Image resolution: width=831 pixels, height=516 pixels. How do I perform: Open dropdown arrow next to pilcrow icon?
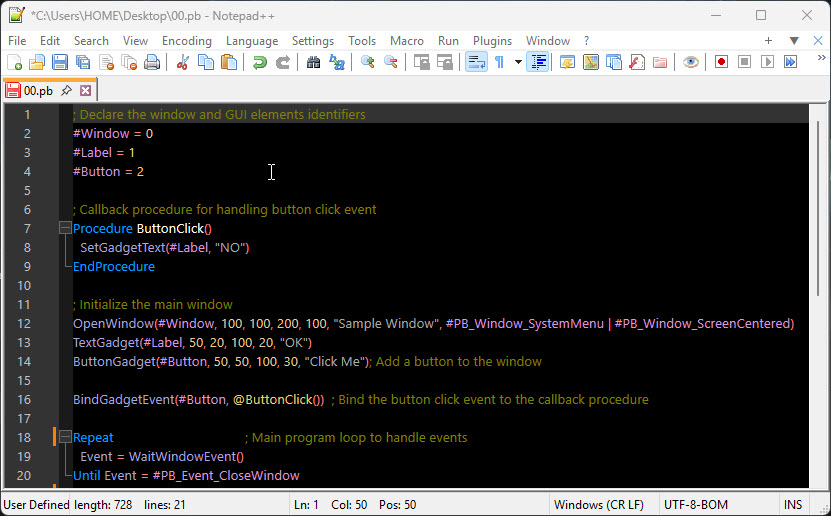(x=518, y=63)
